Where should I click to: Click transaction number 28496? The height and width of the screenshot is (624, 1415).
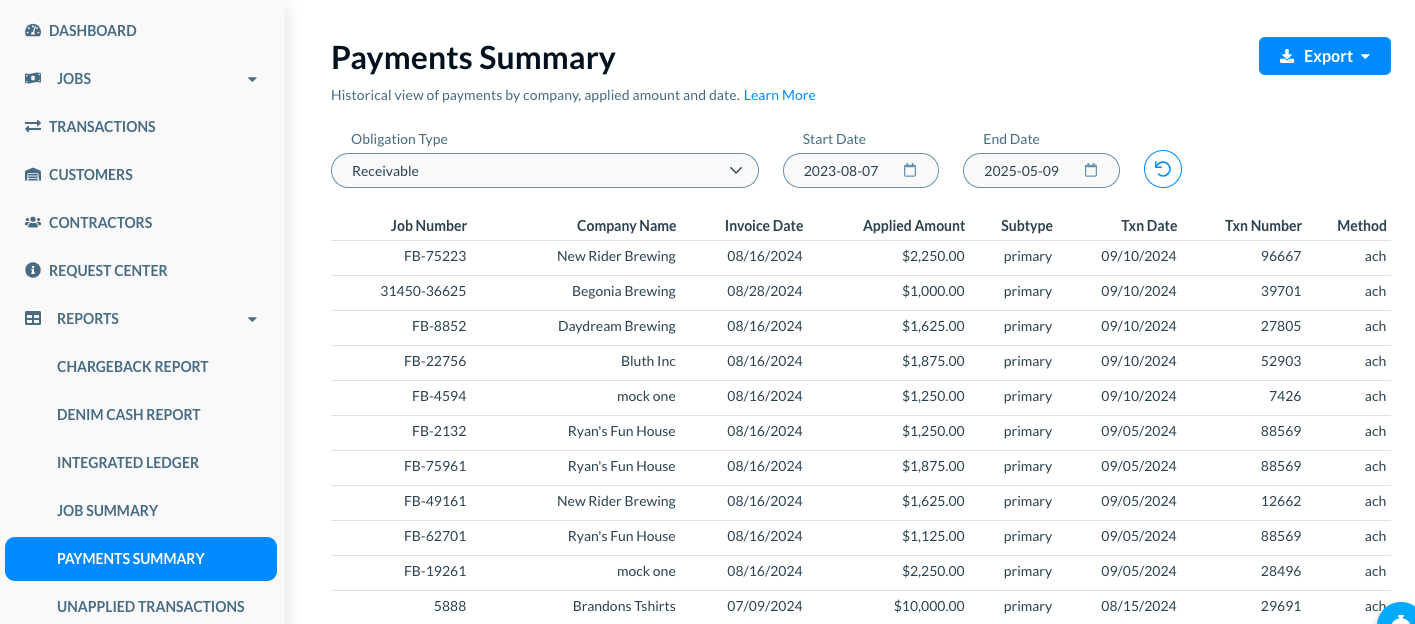[1282, 571]
